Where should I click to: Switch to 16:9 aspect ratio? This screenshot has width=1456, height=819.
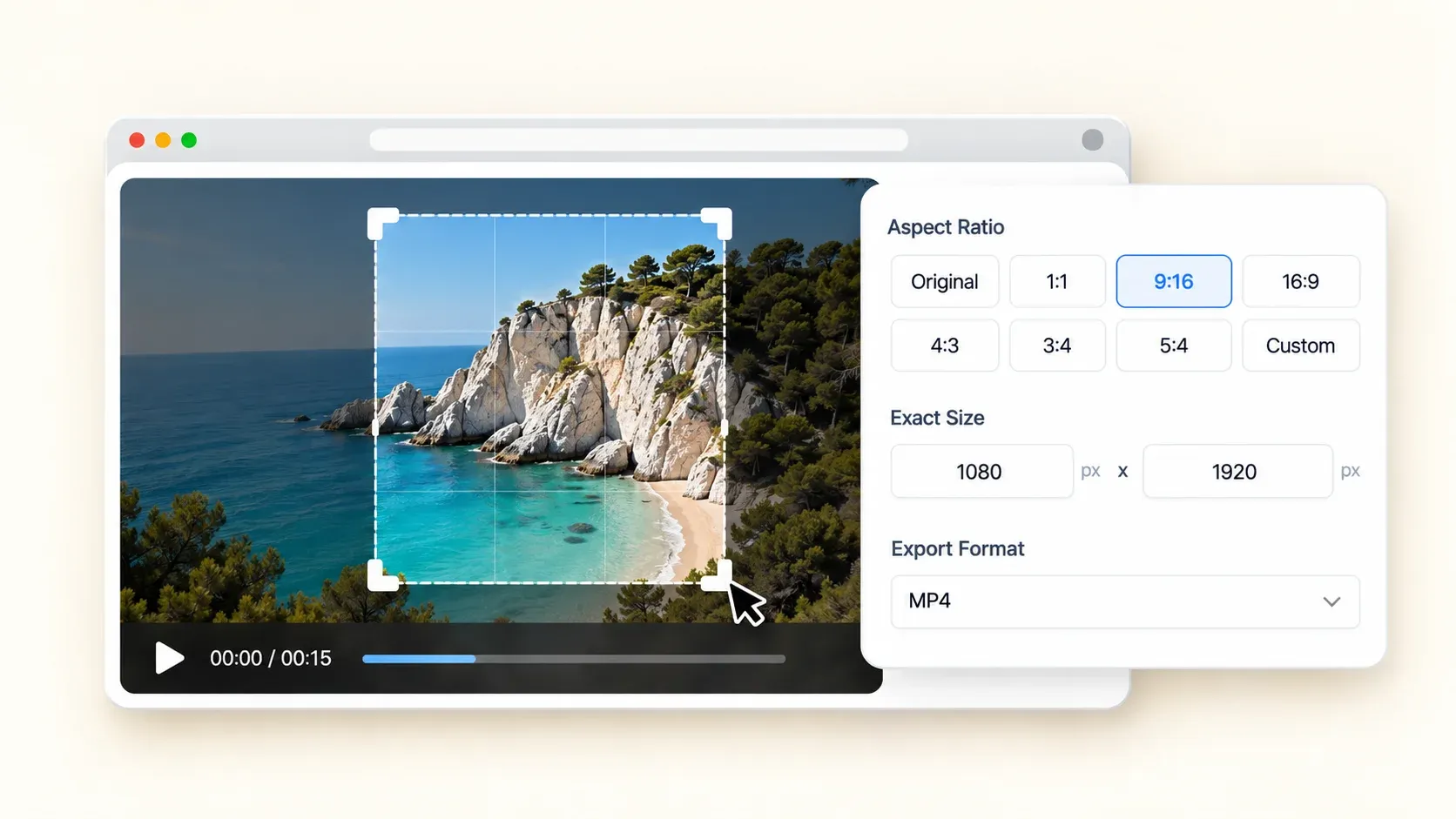click(x=1301, y=281)
